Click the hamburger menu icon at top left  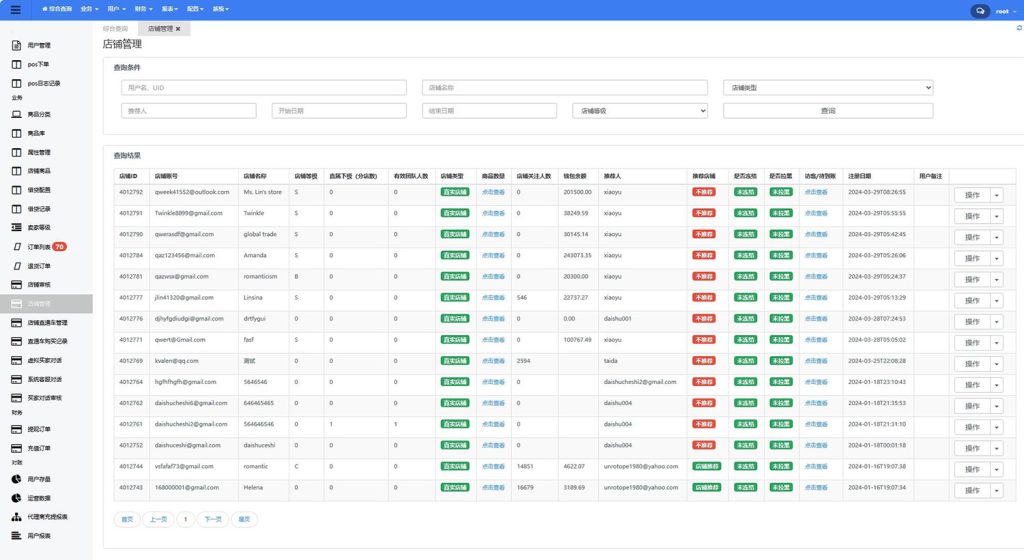coord(14,9)
